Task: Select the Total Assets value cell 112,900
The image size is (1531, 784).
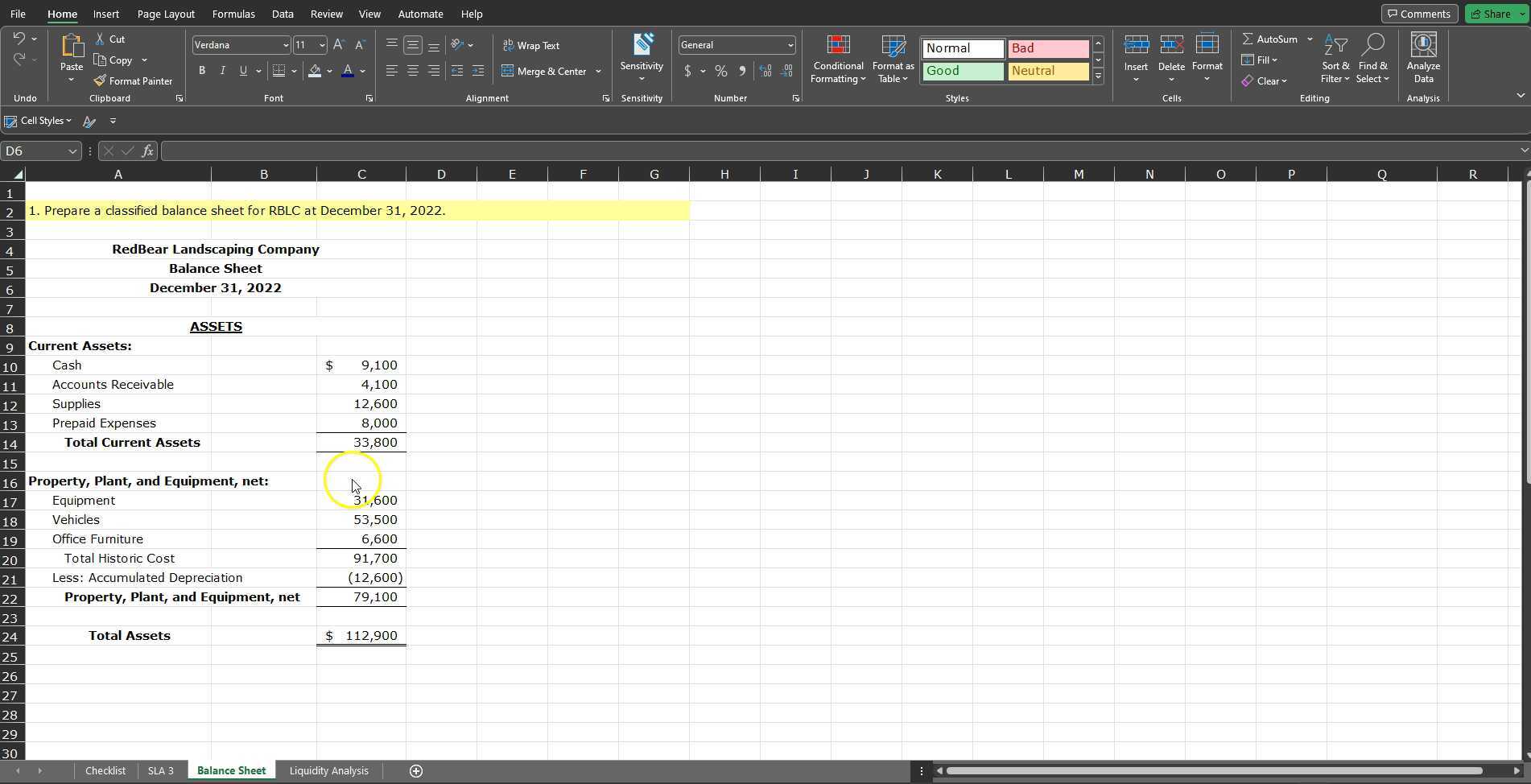Action: point(361,636)
